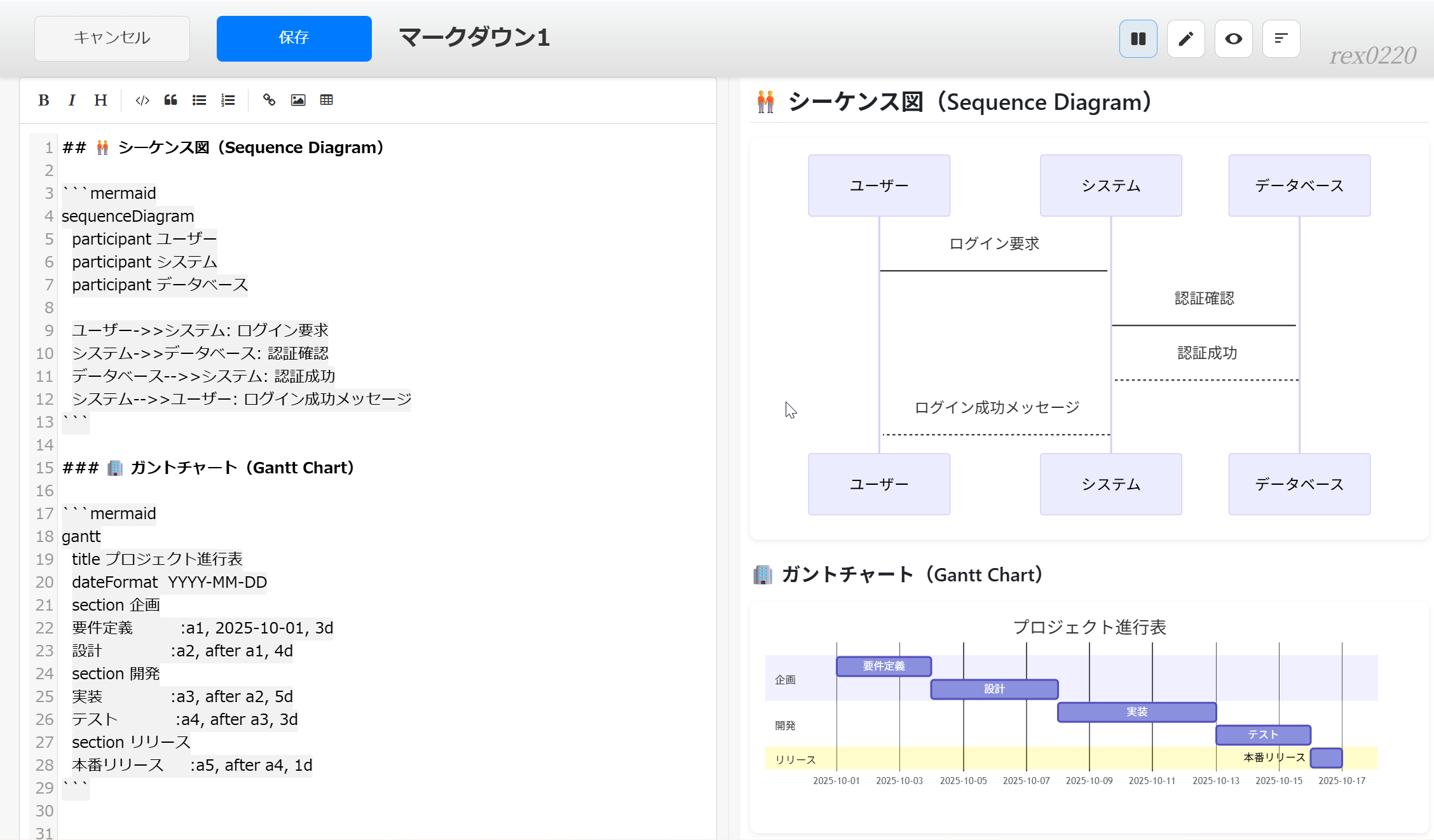This screenshot has height=840, width=1434.
Task: Click the キャンセル button
Action: [x=112, y=38]
